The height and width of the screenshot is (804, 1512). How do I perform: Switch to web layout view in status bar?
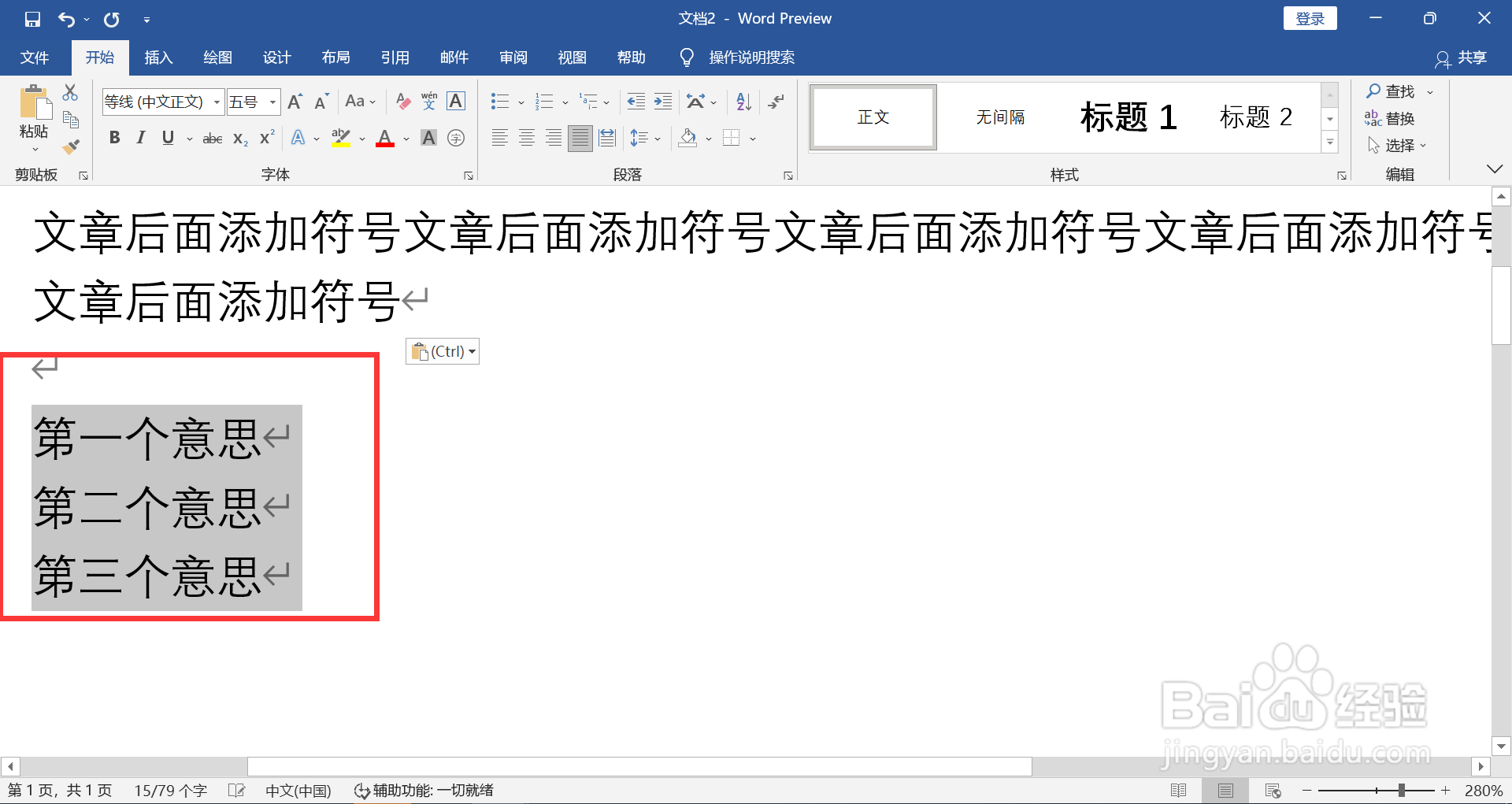point(1273,791)
